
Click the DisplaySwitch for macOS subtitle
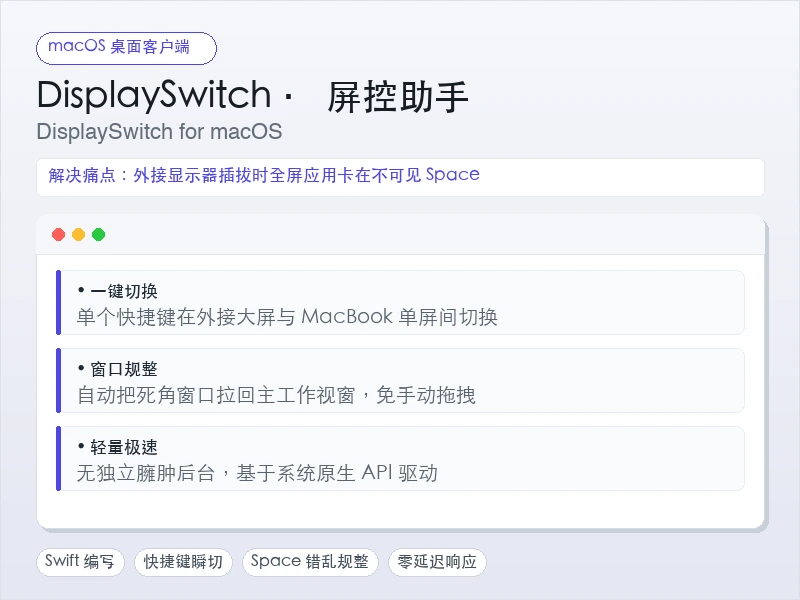[x=159, y=132]
